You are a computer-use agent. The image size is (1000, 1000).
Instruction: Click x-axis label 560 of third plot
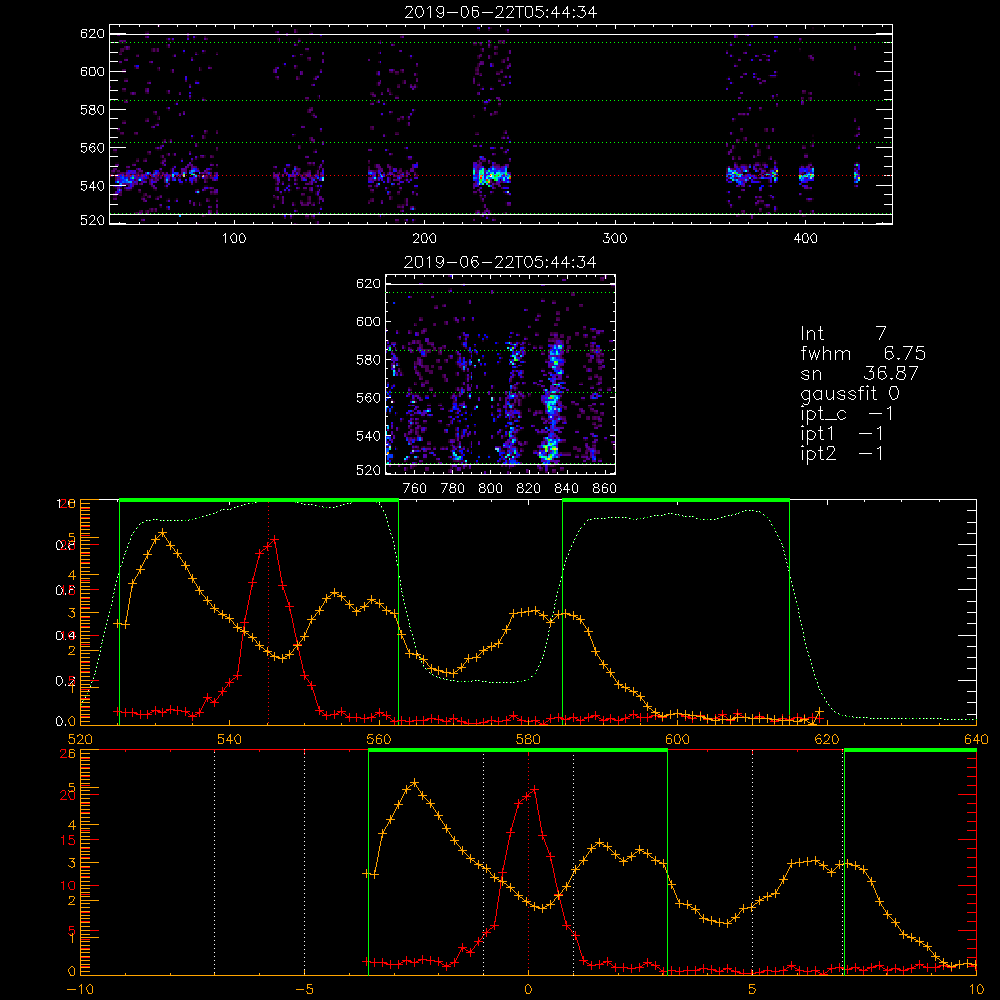(379, 740)
